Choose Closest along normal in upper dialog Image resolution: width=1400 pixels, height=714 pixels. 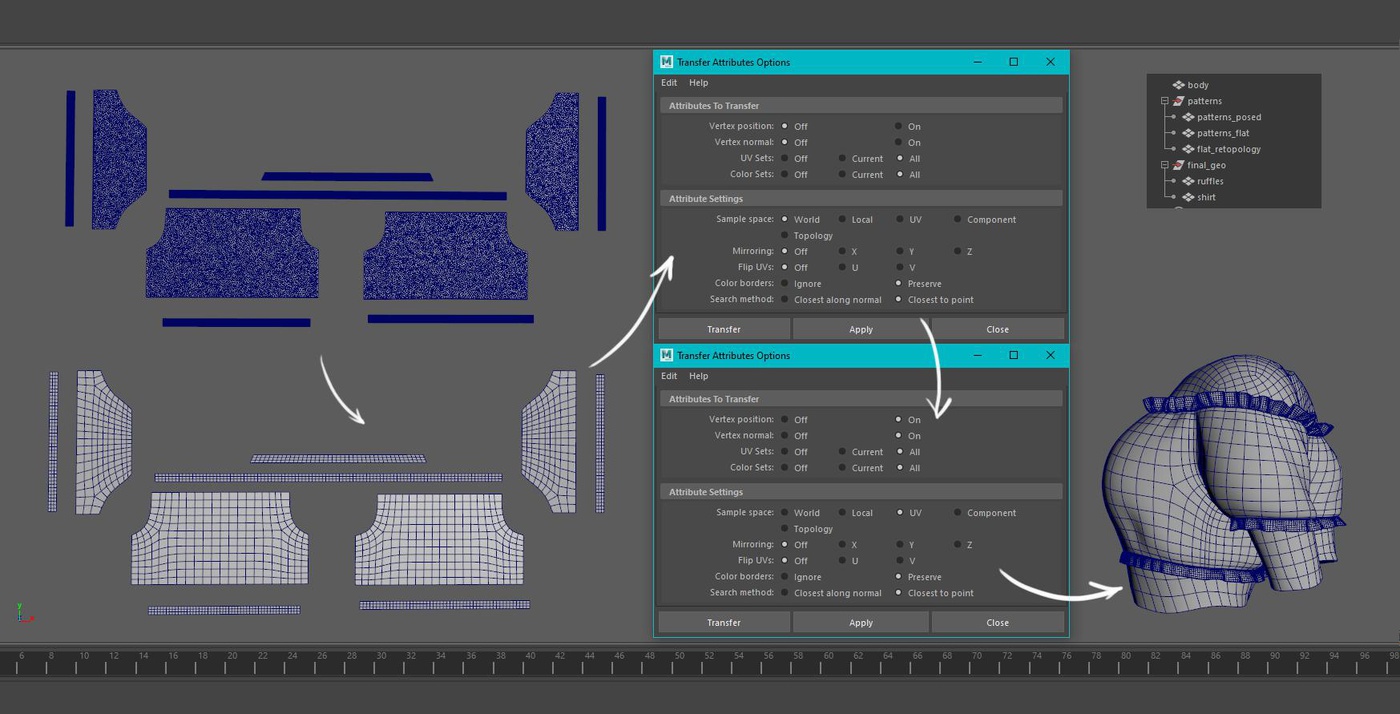[785, 300]
